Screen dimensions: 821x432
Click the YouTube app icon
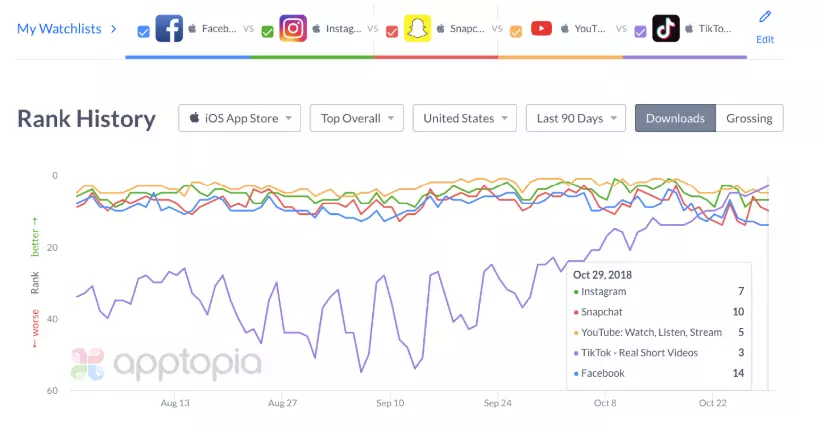[x=541, y=29]
